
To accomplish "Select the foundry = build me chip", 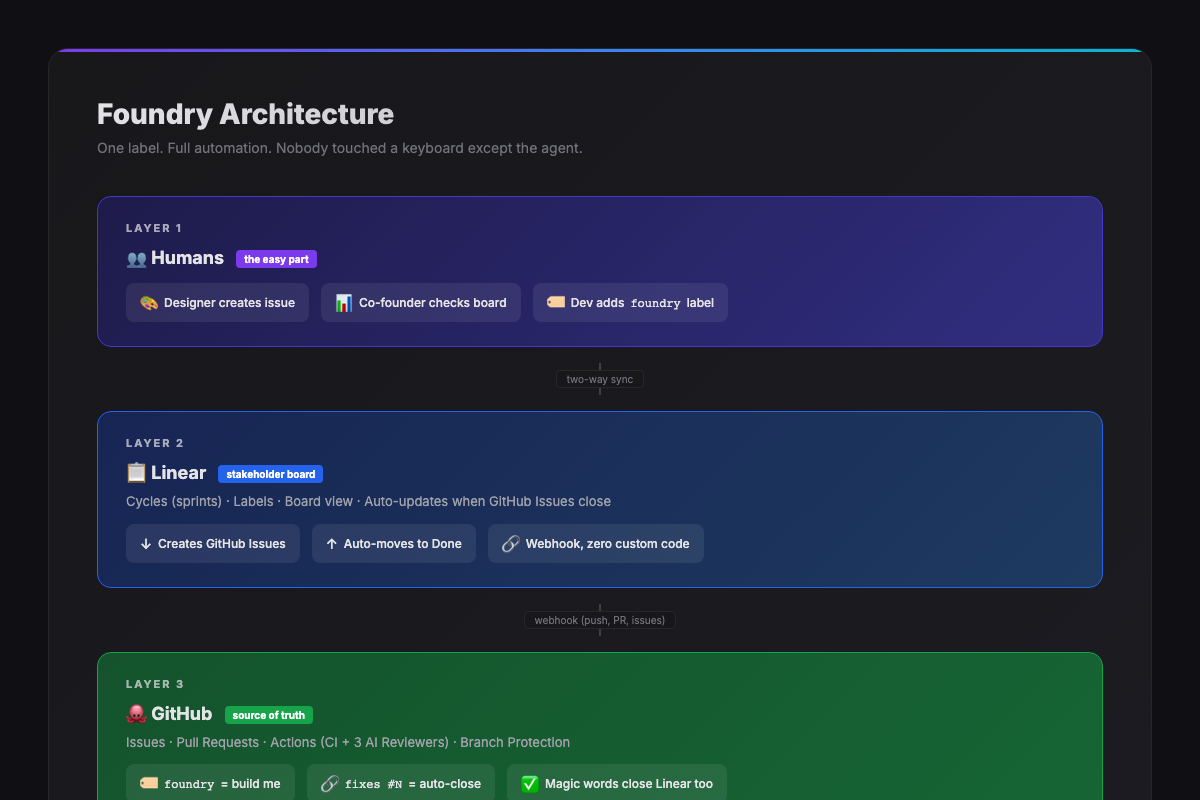I will (x=210, y=784).
